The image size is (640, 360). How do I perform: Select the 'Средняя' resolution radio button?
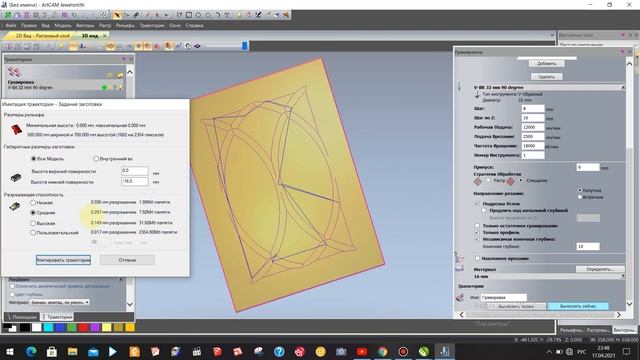click(33, 213)
